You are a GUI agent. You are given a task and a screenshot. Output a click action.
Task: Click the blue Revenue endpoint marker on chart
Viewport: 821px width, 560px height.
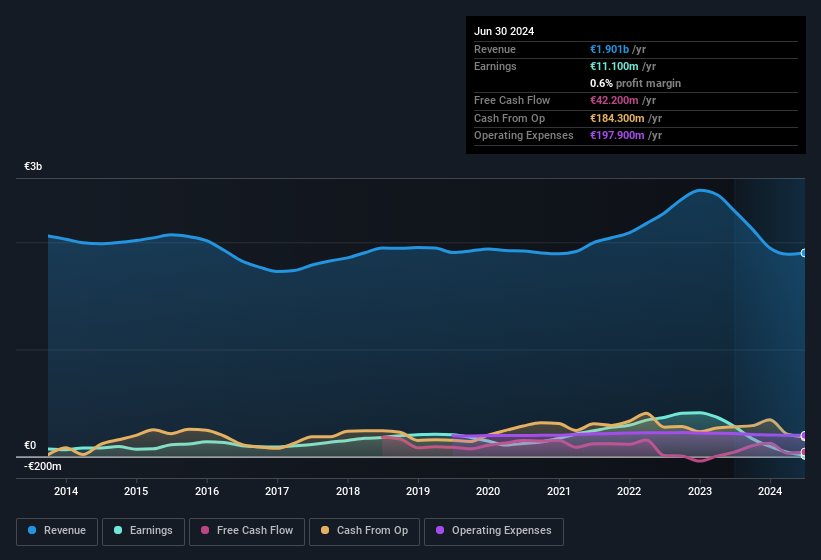click(804, 253)
